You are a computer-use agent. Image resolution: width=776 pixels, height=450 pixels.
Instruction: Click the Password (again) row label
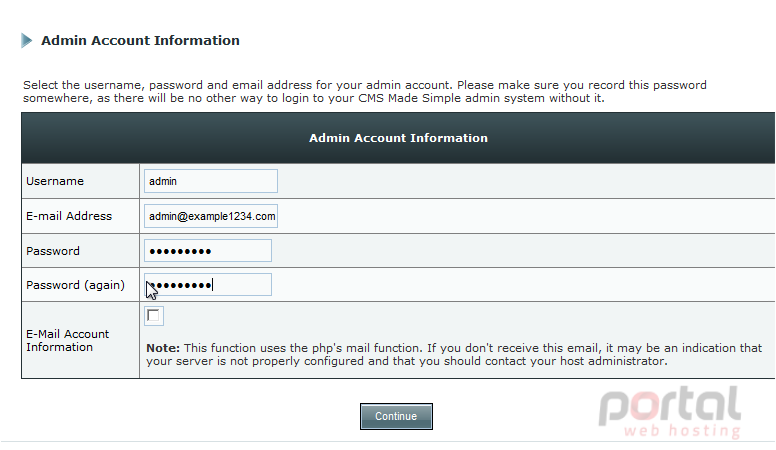click(x=75, y=285)
